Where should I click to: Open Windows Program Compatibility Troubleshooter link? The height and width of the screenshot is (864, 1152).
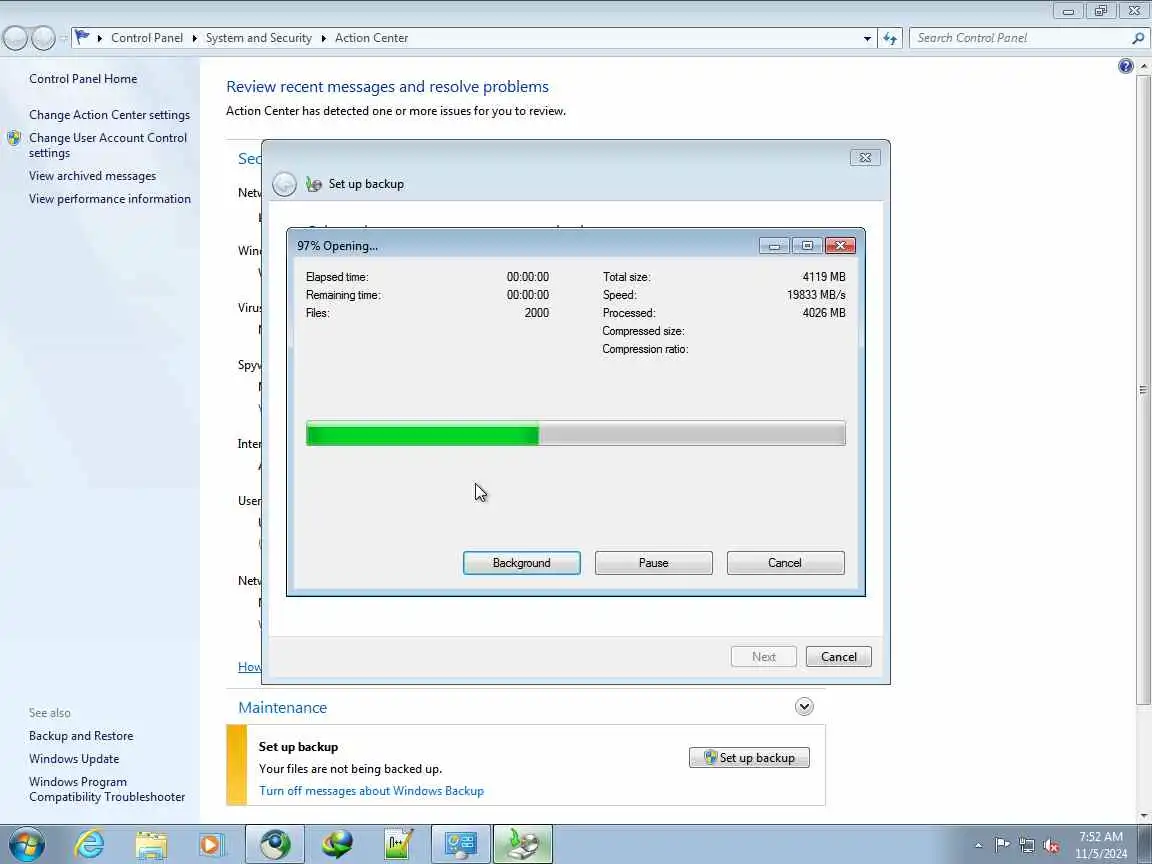(x=107, y=789)
